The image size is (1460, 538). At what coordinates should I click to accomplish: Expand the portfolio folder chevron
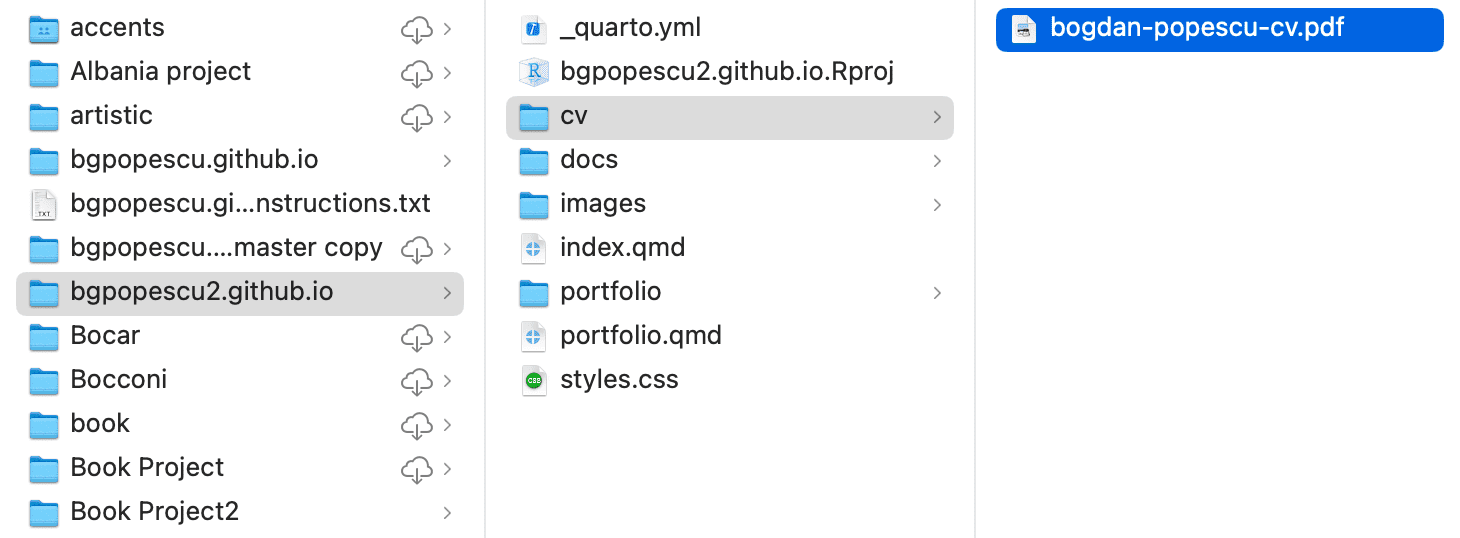(937, 293)
